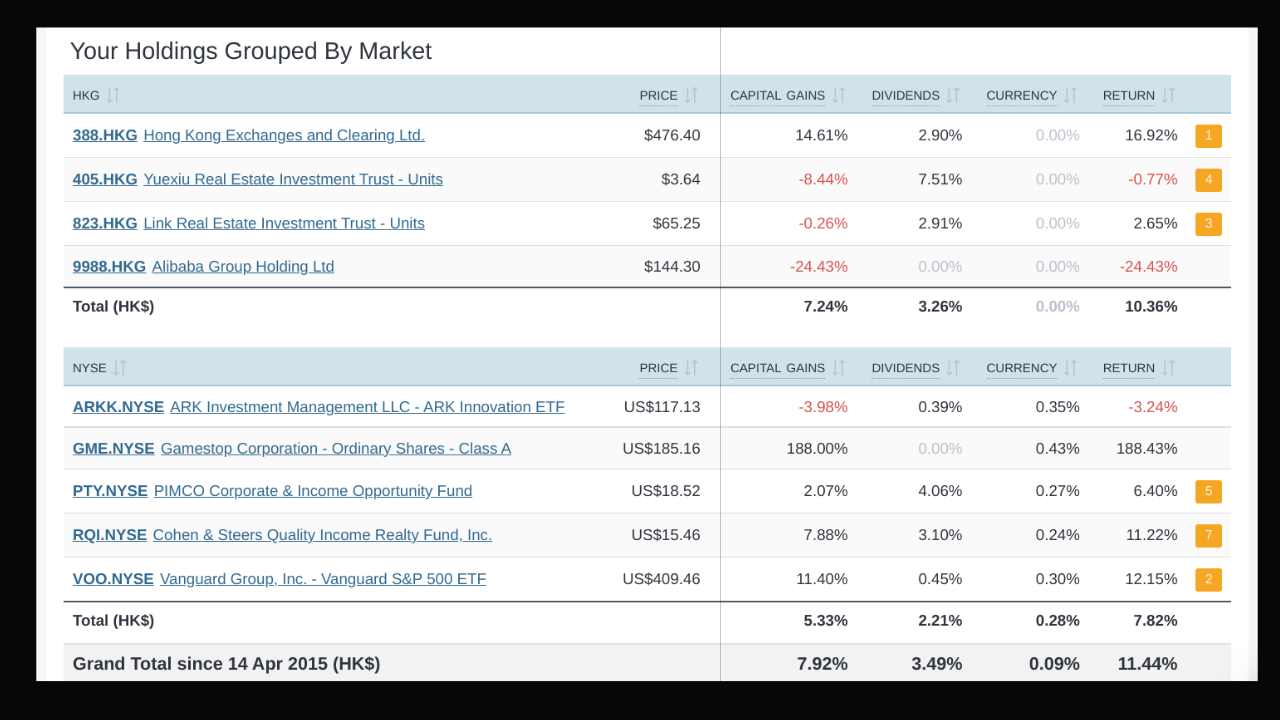
Task: Select the US$409.46 price cell
Action: click(x=662, y=579)
